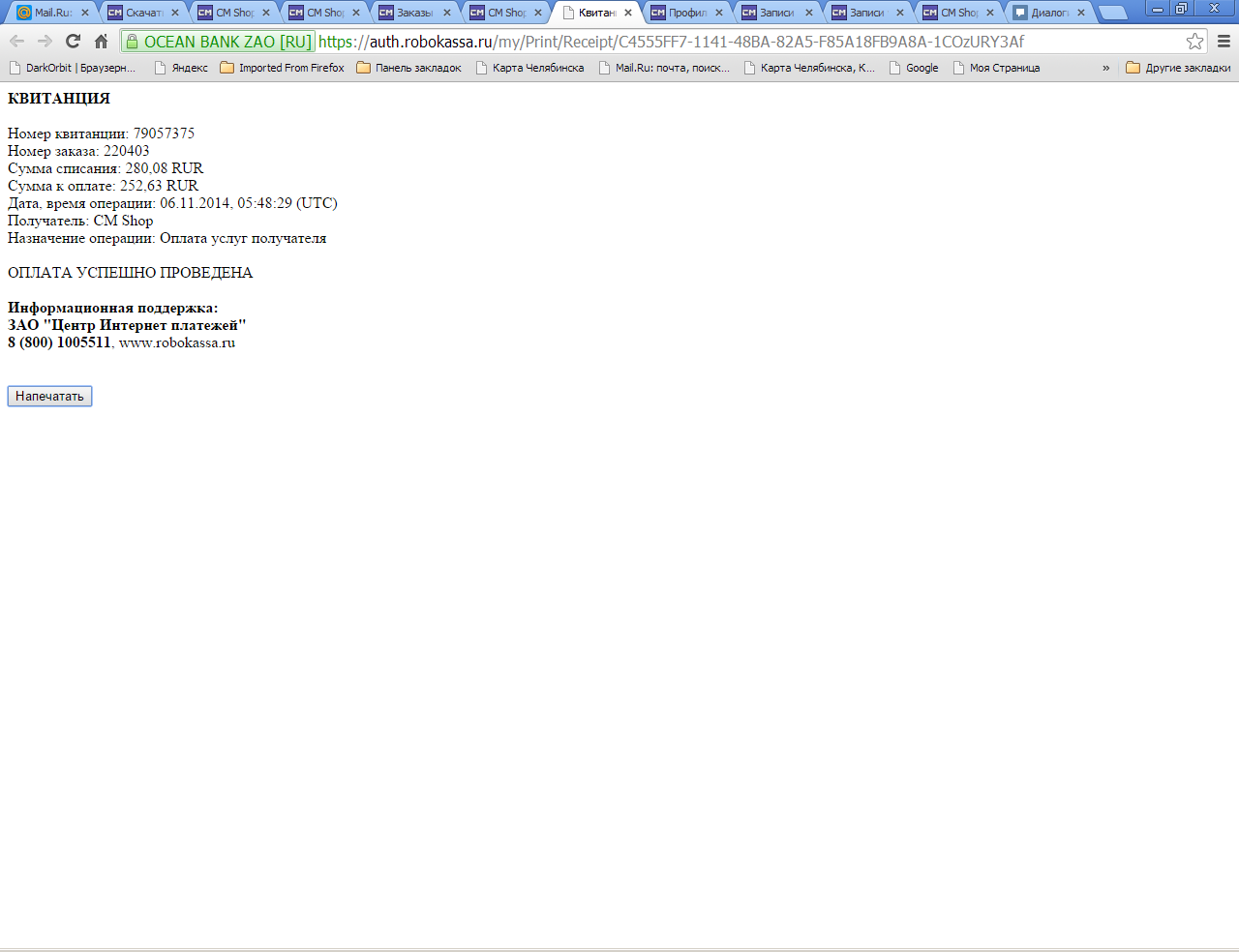The height and width of the screenshot is (952, 1239).
Task: Click the Номер заказа: 220403 line
Action: [x=78, y=151]
